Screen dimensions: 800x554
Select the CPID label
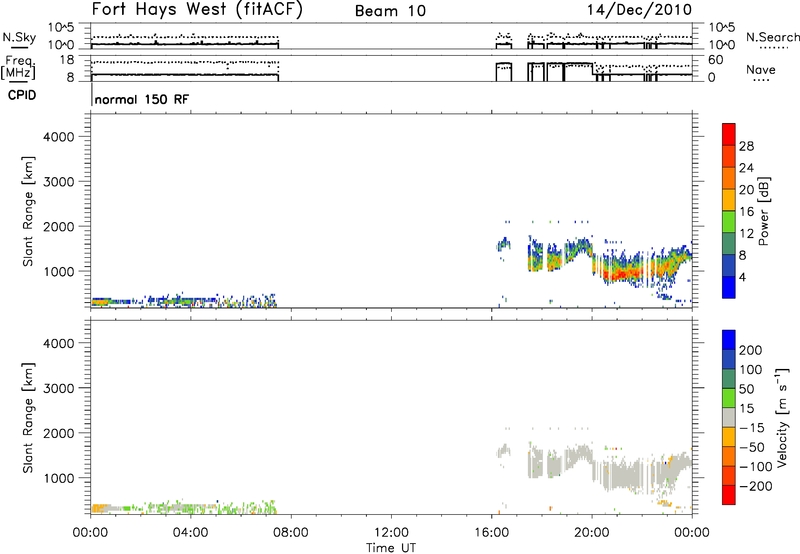coord(22,95)
